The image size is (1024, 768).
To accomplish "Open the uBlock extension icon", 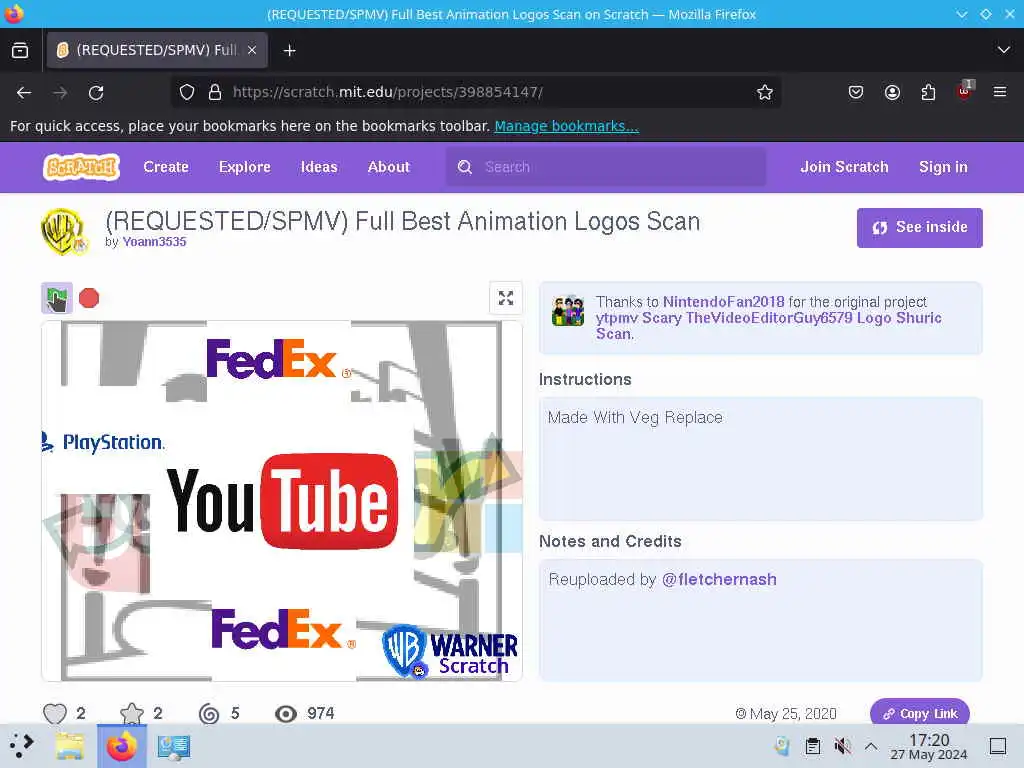I will 965,91.
